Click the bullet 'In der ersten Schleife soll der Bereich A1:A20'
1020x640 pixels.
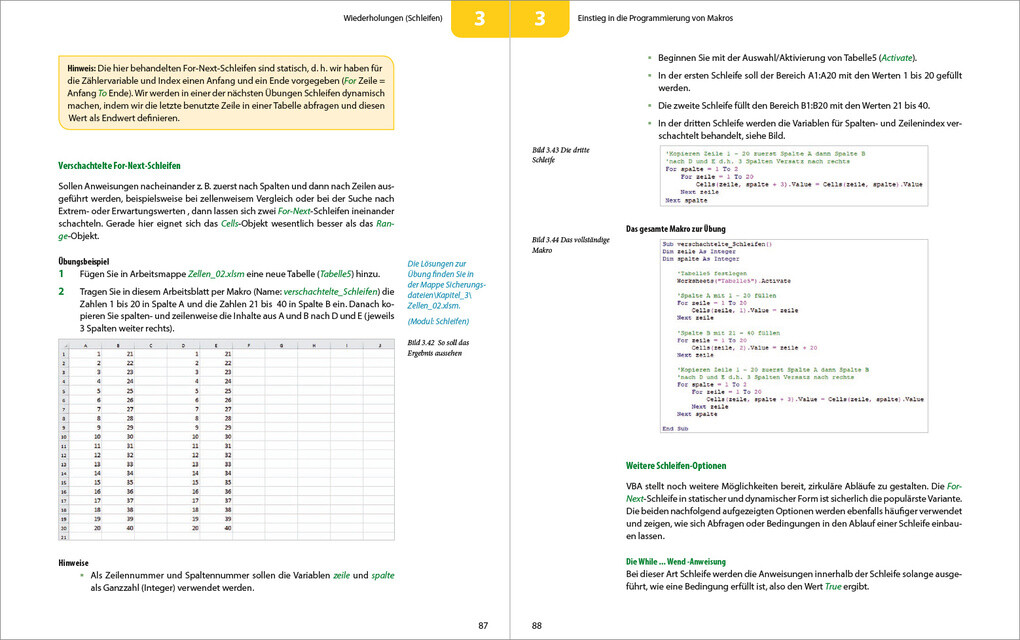809,81
